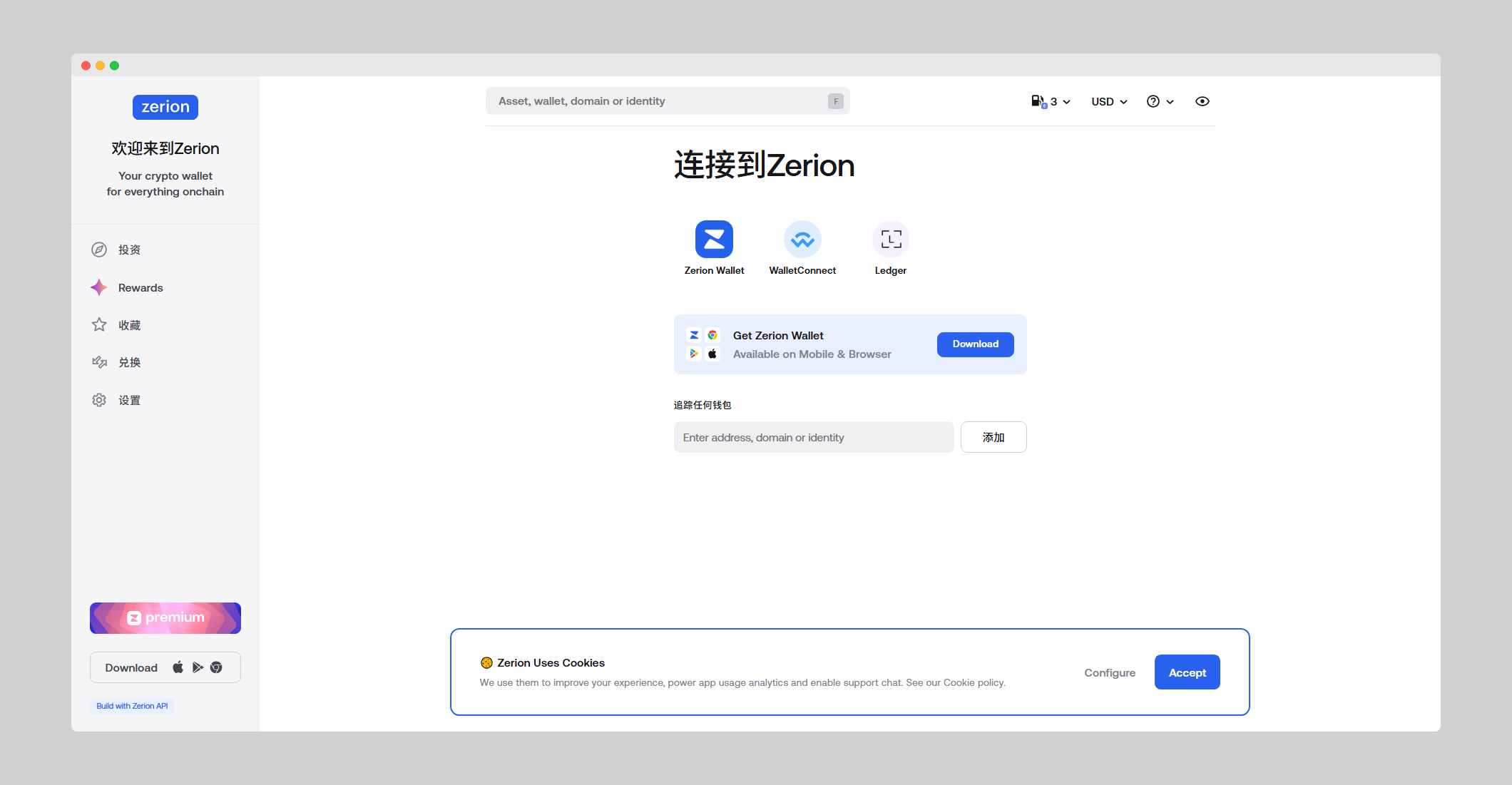Viewport: 1512px width, 785px height.
Task: Click the Rewards star icon
Action: 99,287
